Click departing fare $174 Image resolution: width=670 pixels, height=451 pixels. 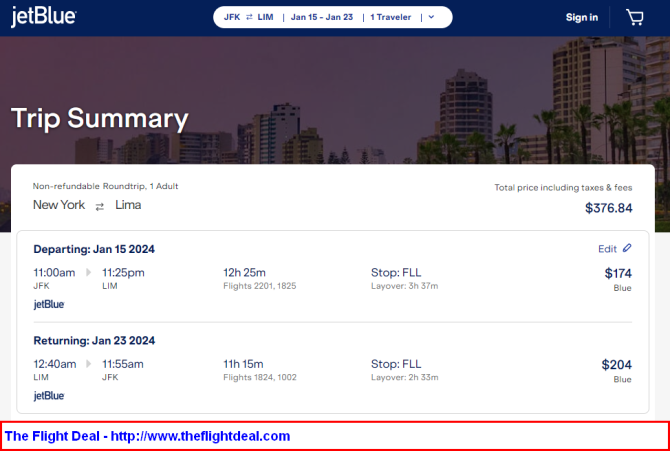(618, 273)
